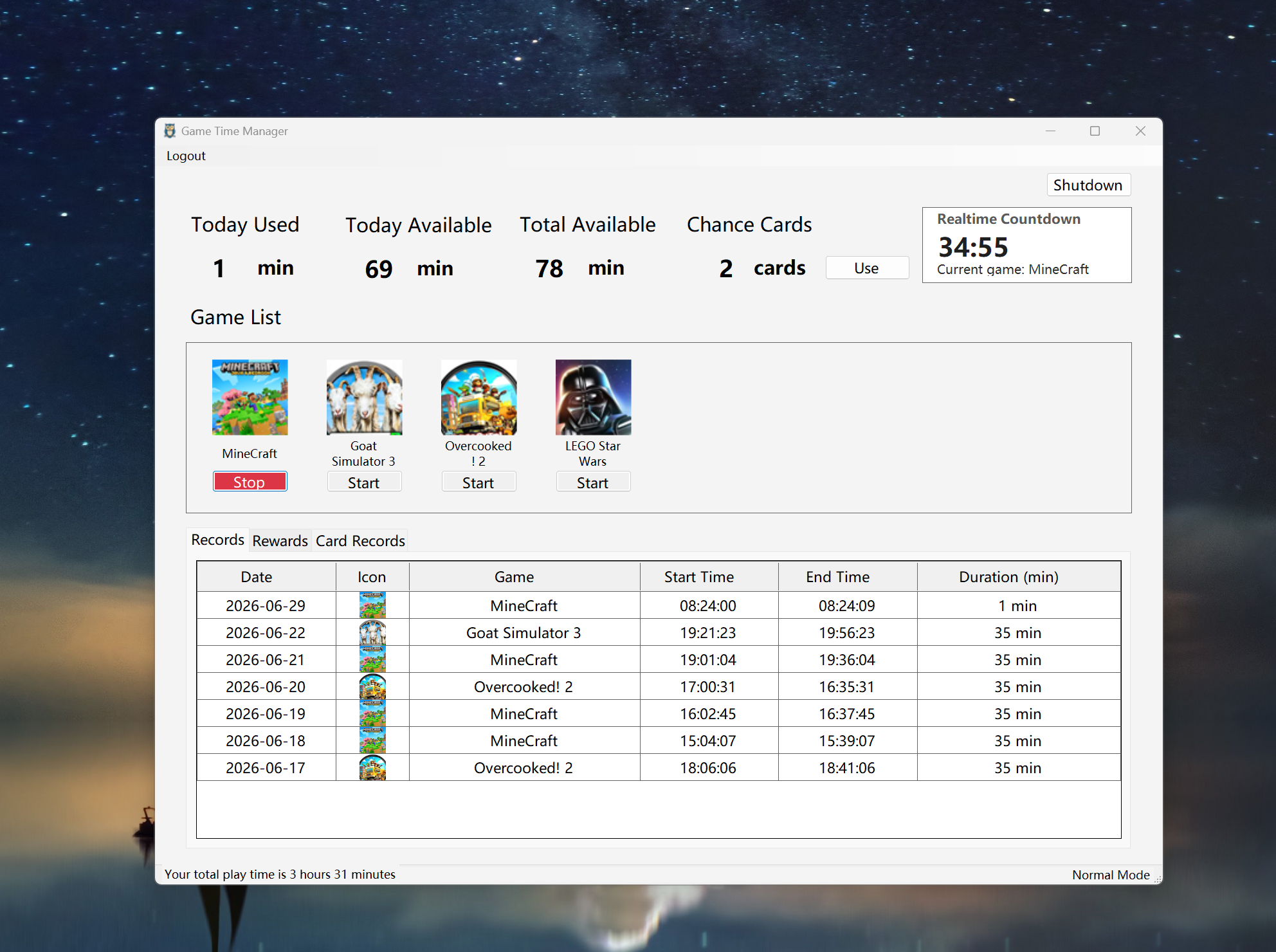Sort records by the Game column header
The width and height of the screenshot is (1276, 952).
coord(524,577)
